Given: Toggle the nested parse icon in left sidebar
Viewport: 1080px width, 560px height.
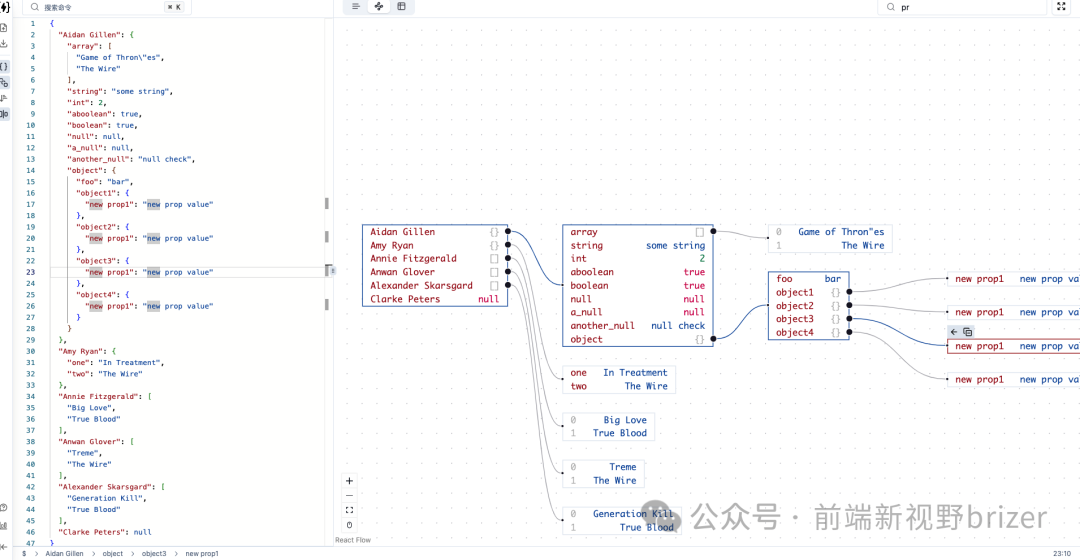Looking at the screenshot, I should pos(4,83).
